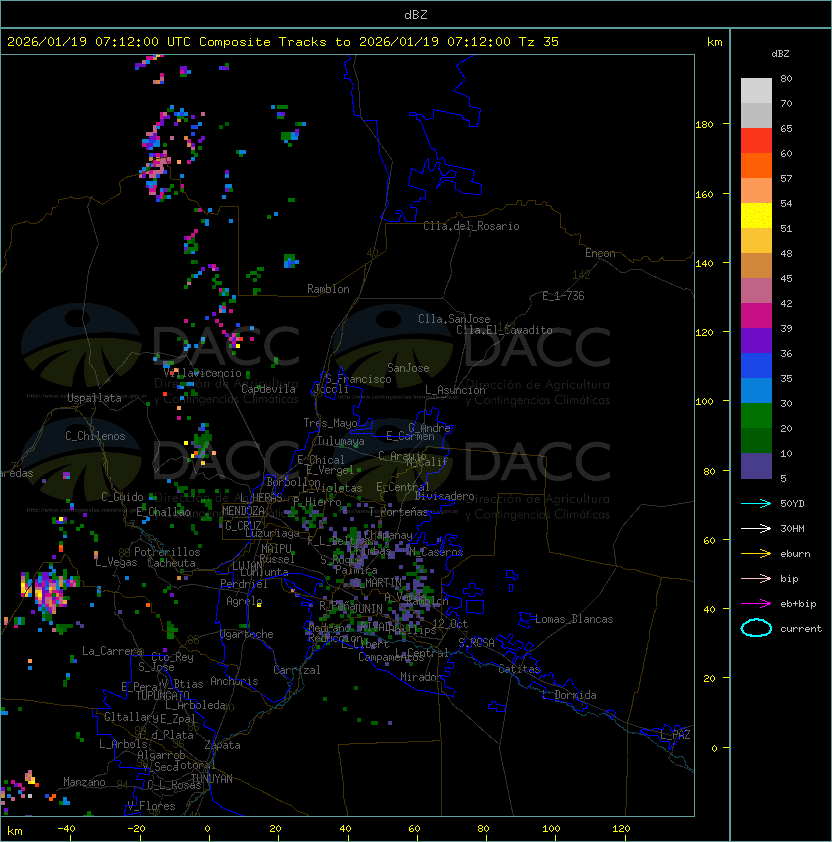Click the LUJAN city label
The height and width of the screenshot is (842, 832).
(x=248, y=566)
